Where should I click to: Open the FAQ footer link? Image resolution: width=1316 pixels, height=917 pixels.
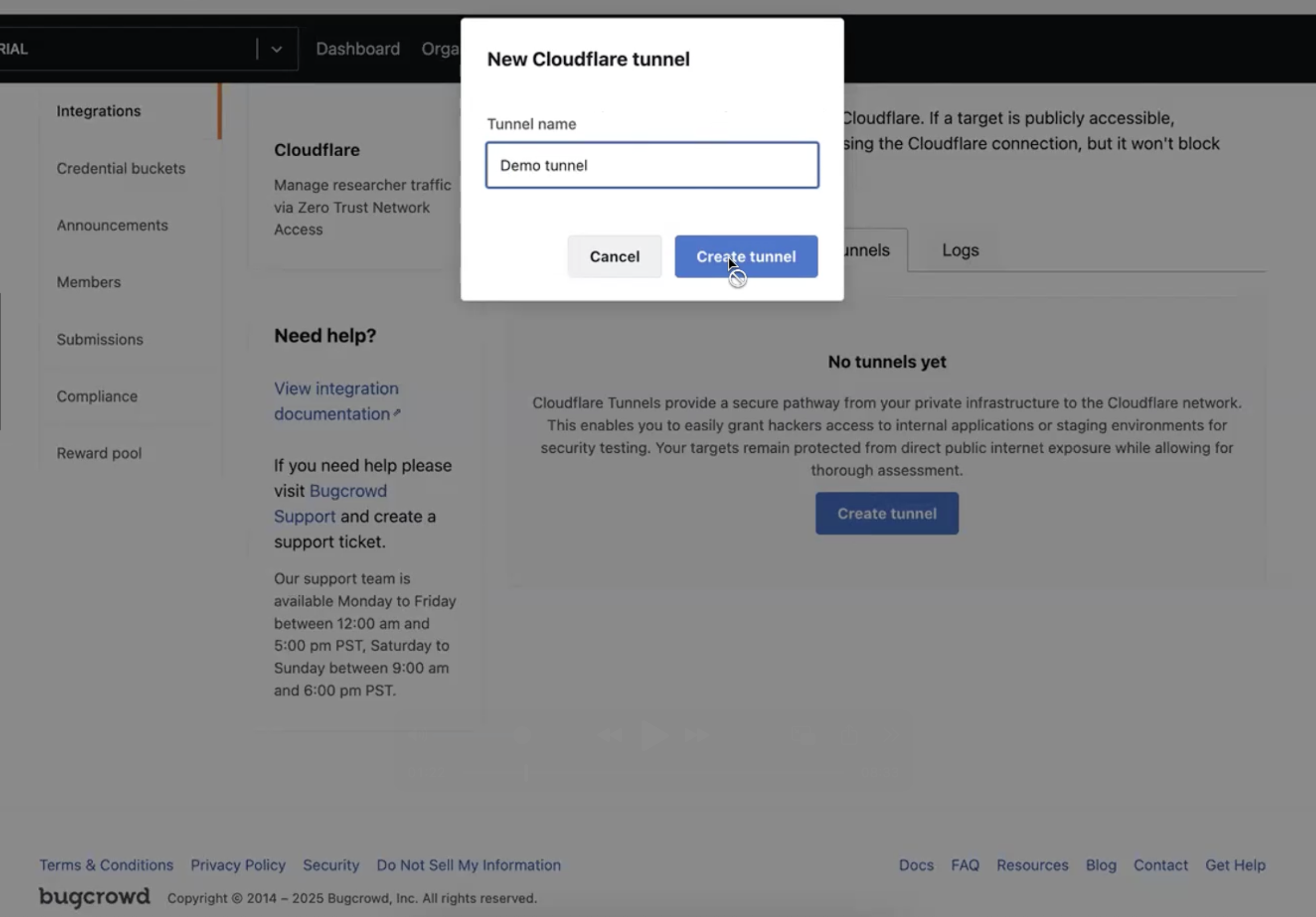(965, 865)
